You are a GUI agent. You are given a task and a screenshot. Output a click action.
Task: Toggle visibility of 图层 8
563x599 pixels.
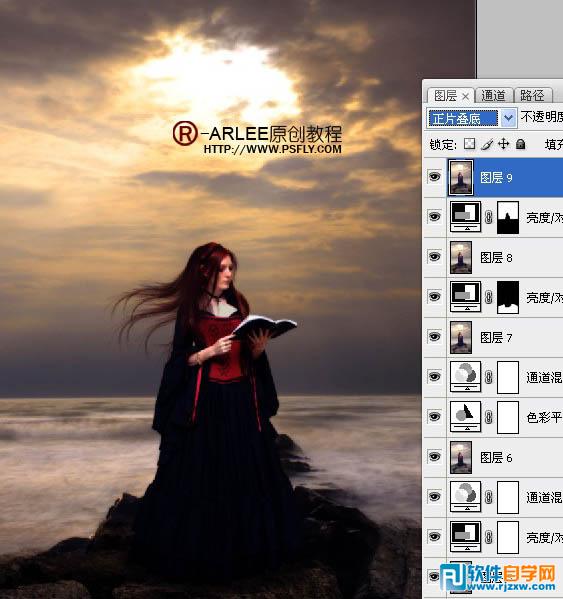pyautogui.click(x=434, y=257)
